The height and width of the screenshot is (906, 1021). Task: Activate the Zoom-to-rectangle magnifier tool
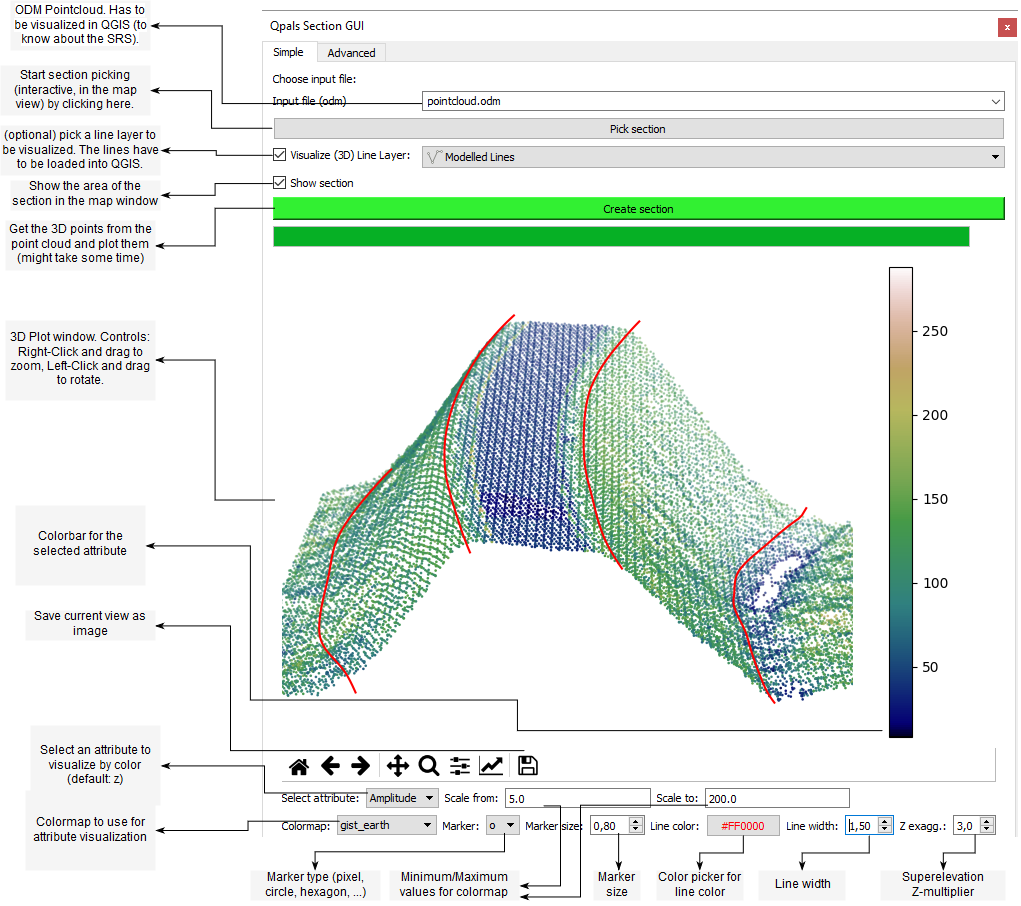[x=428, y=765]
